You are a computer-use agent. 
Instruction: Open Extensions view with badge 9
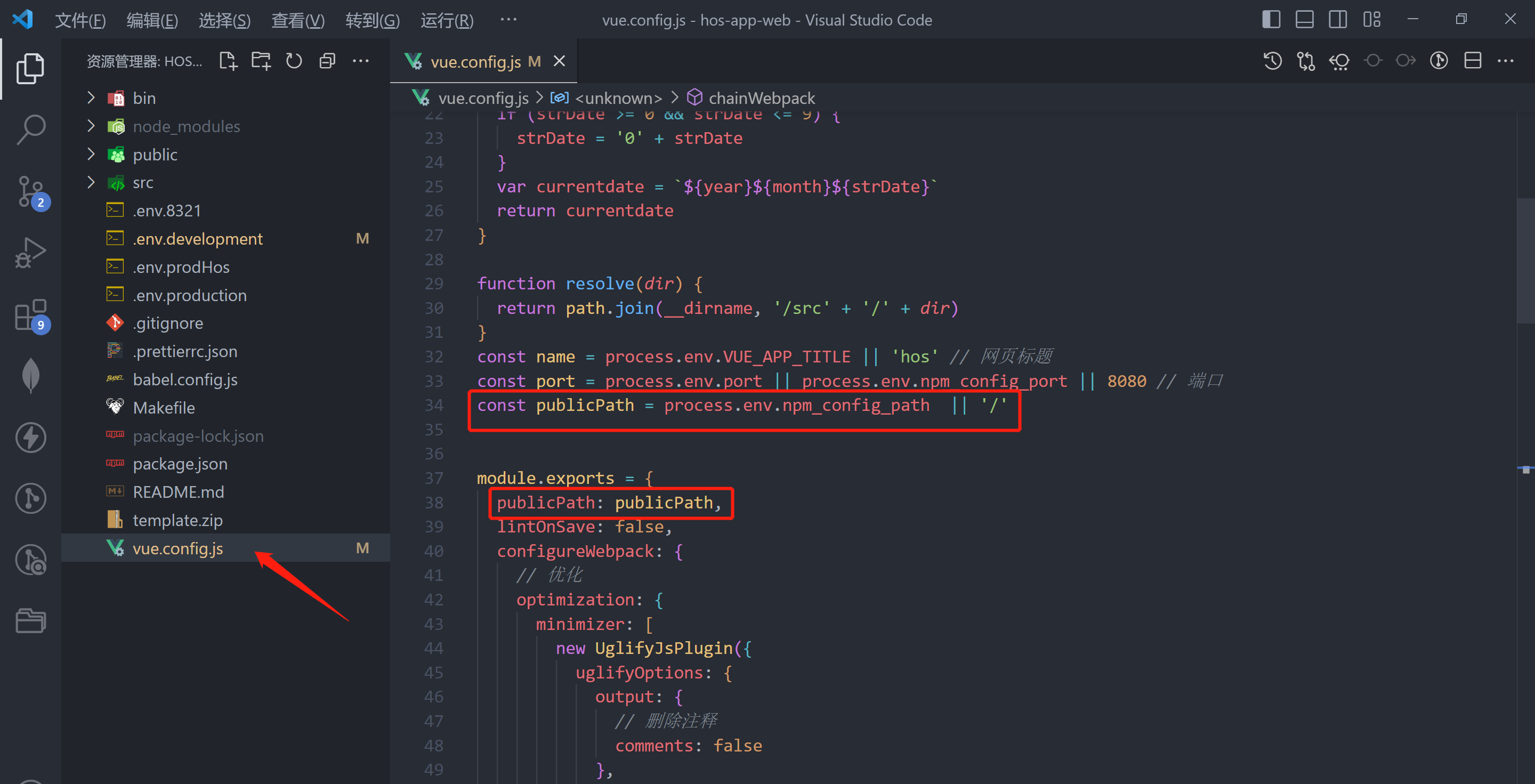tap(30, 314)
